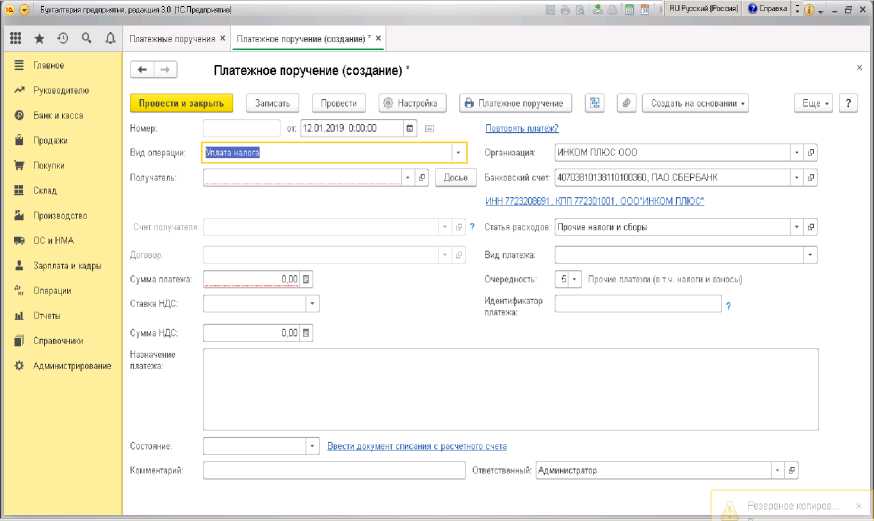Expand the Ставка НДС dropdown
874x521 pixels.
[312, 303]
